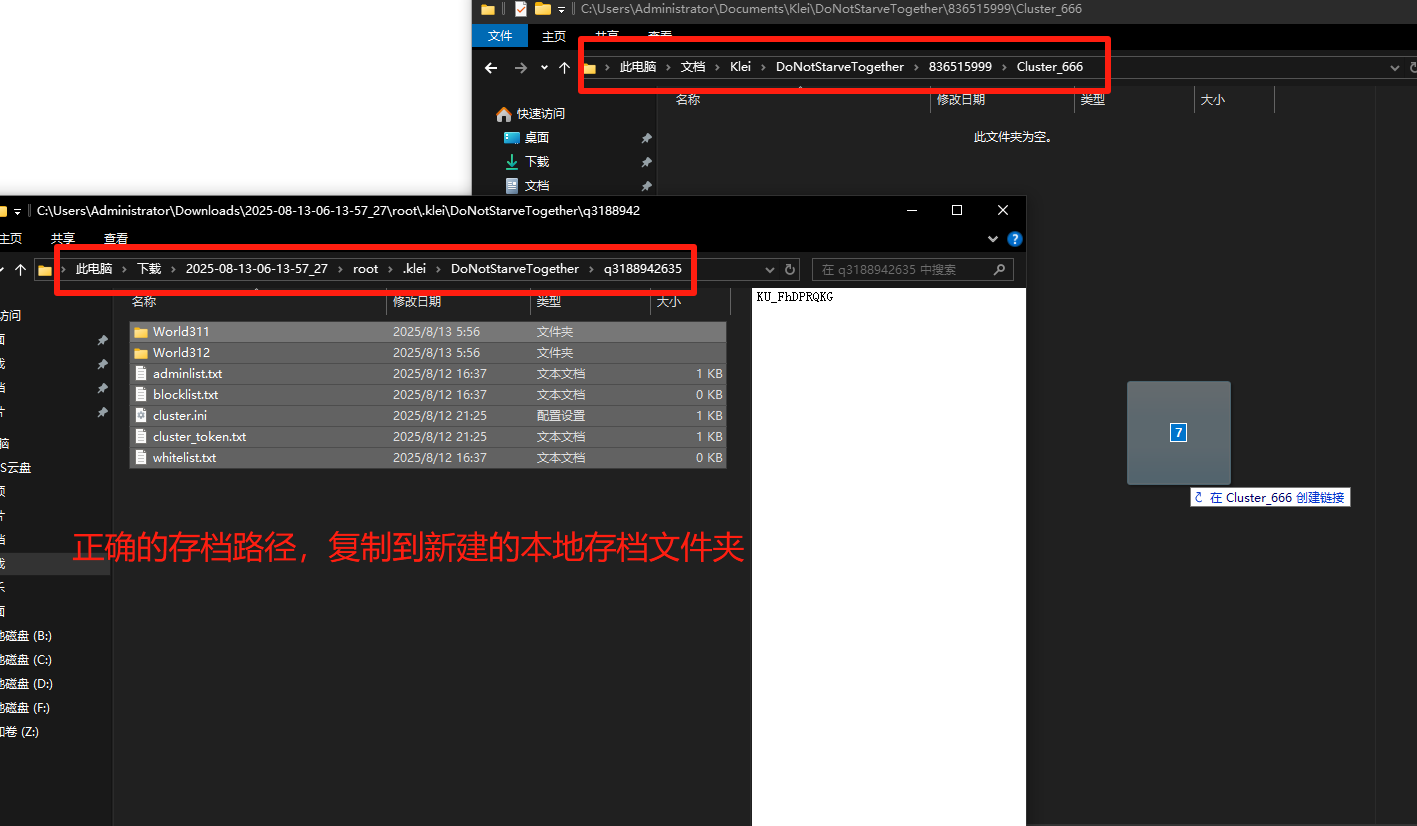This screenshot has height=826, width=1417.
Task: Select the blocklist.txt file
Action: point(428,395)
